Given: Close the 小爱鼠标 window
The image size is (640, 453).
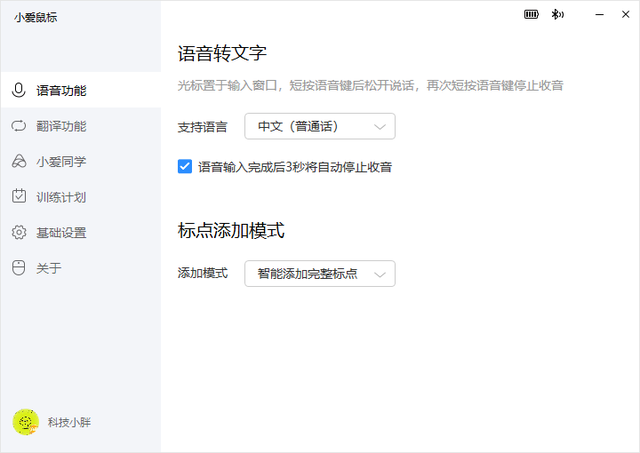Looking at the screenshot, I should [625, 15].
